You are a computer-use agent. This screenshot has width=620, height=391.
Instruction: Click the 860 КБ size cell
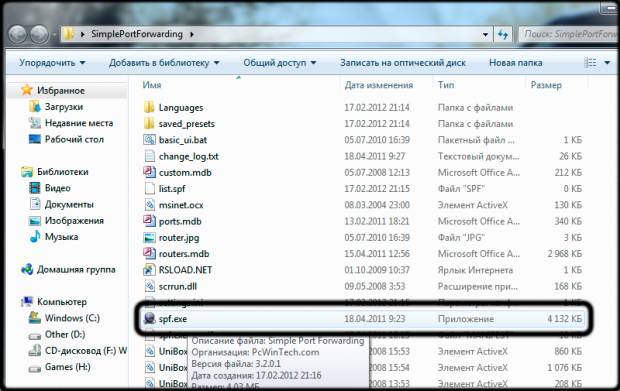point(568,351)
